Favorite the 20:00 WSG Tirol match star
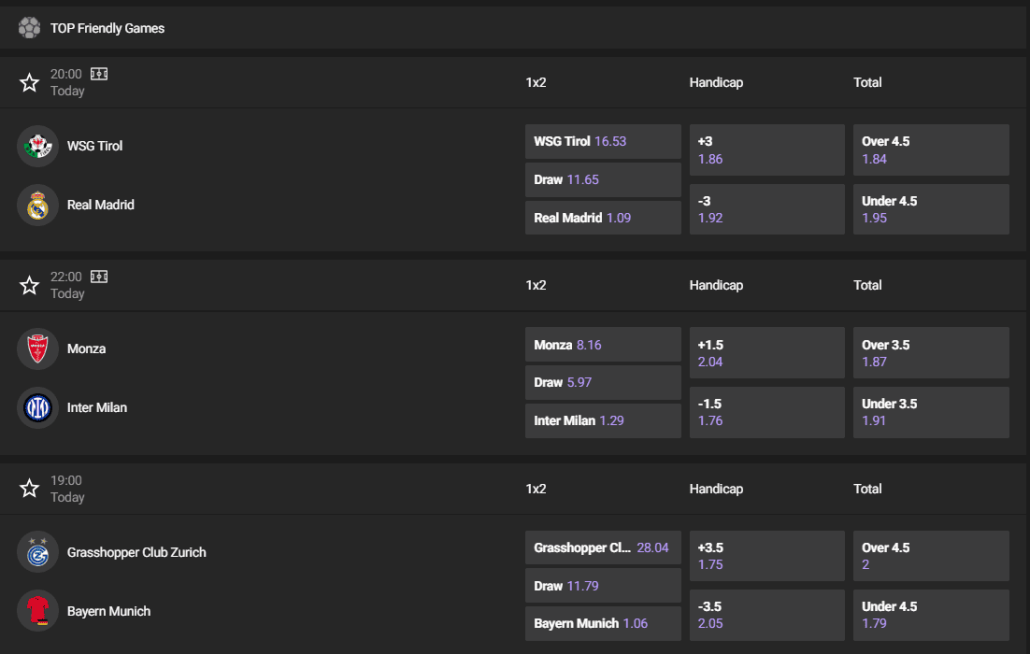 (29, 83)
